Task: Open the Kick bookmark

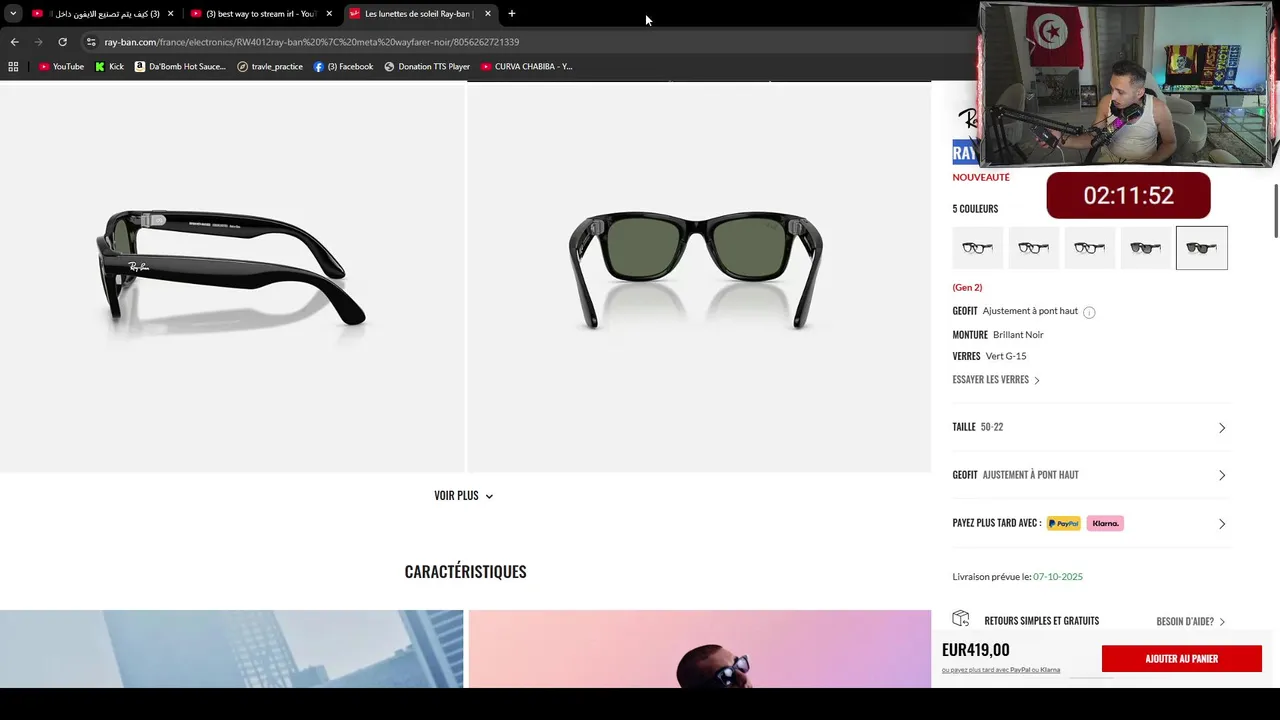Action: pos(109,67)
